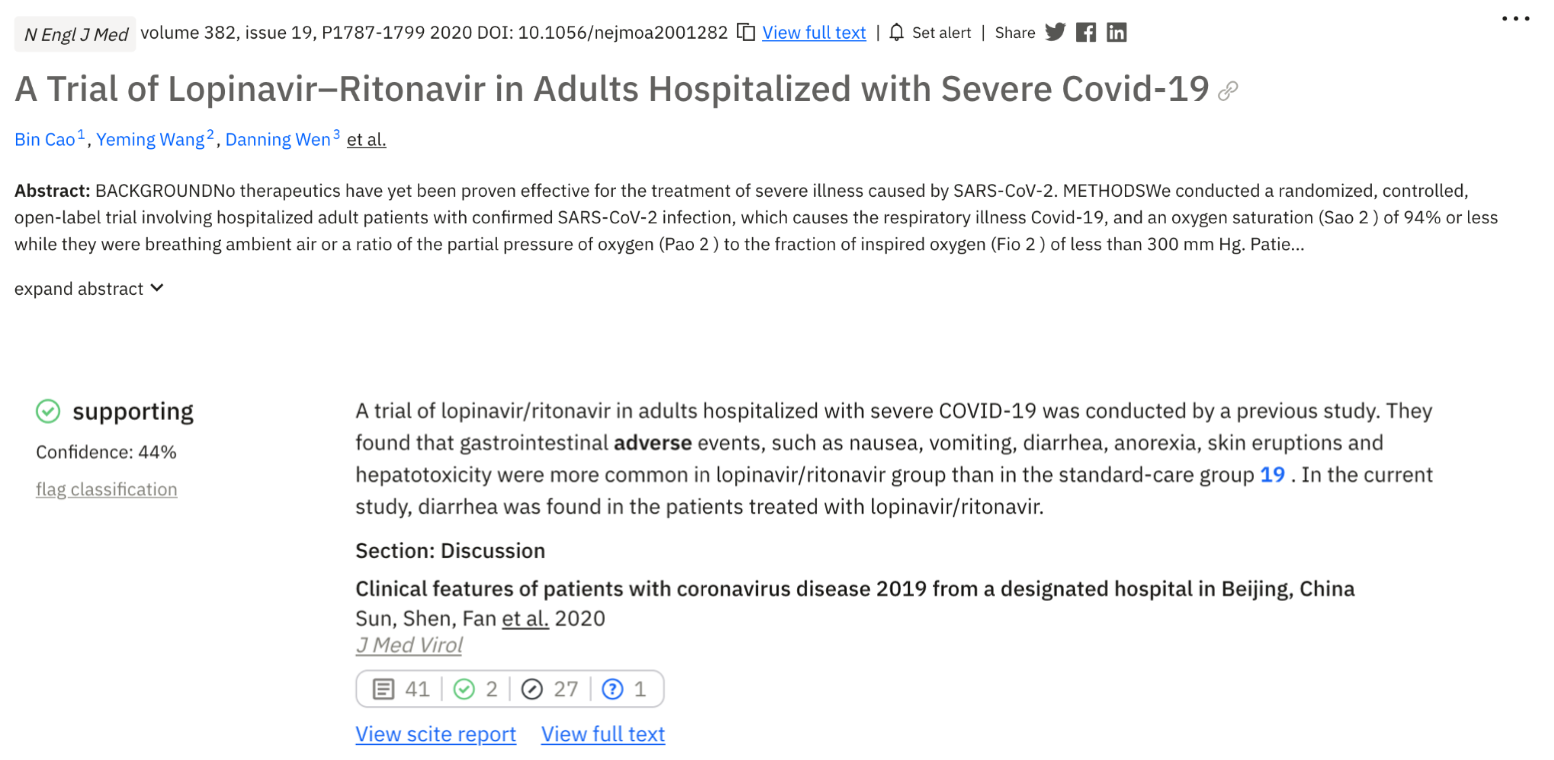Select the green supporting-citations badge showing 2

pos(466,688)
